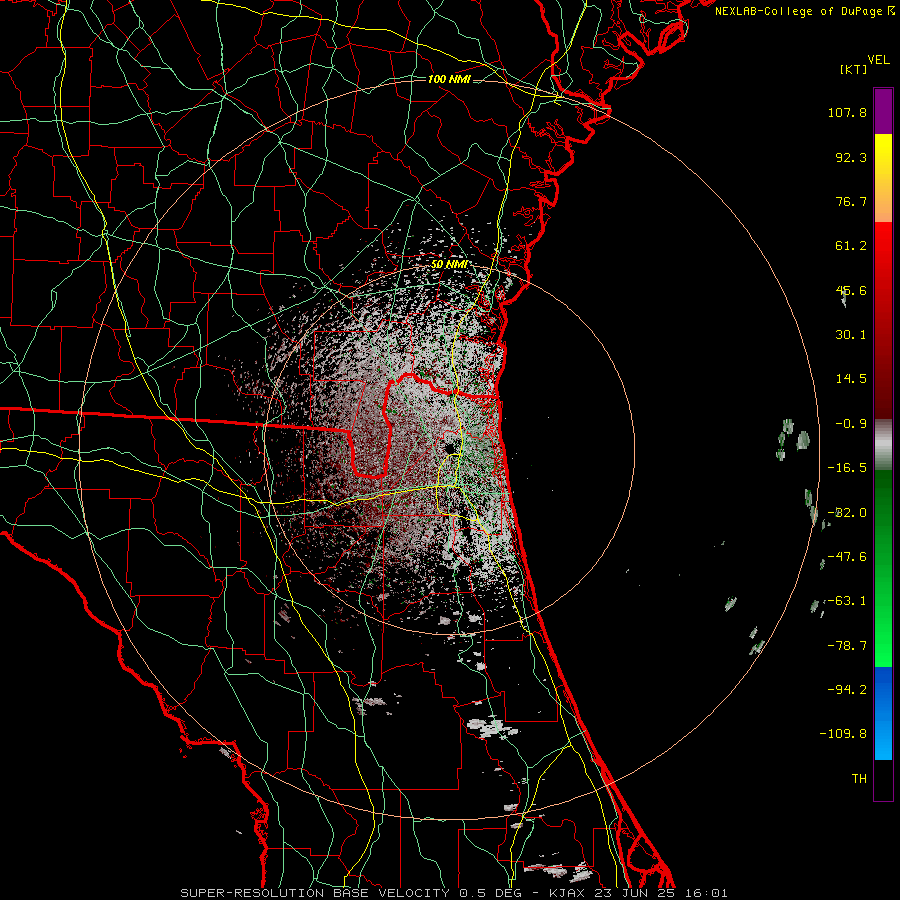The width and height of the screenshot is (900, 900).
Task: Click the 92.3 velocity scale value
Action: (851, 157)
